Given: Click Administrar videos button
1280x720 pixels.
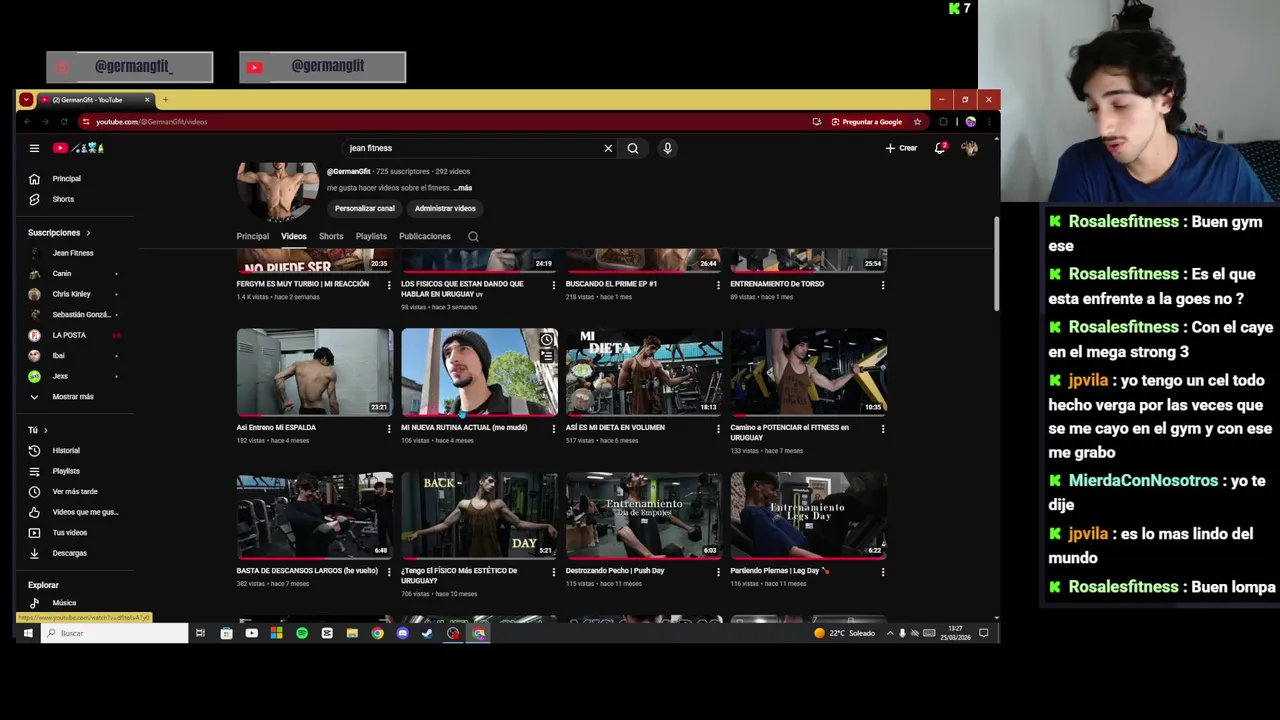Looking at the screenshot, I should click(445, 208).
